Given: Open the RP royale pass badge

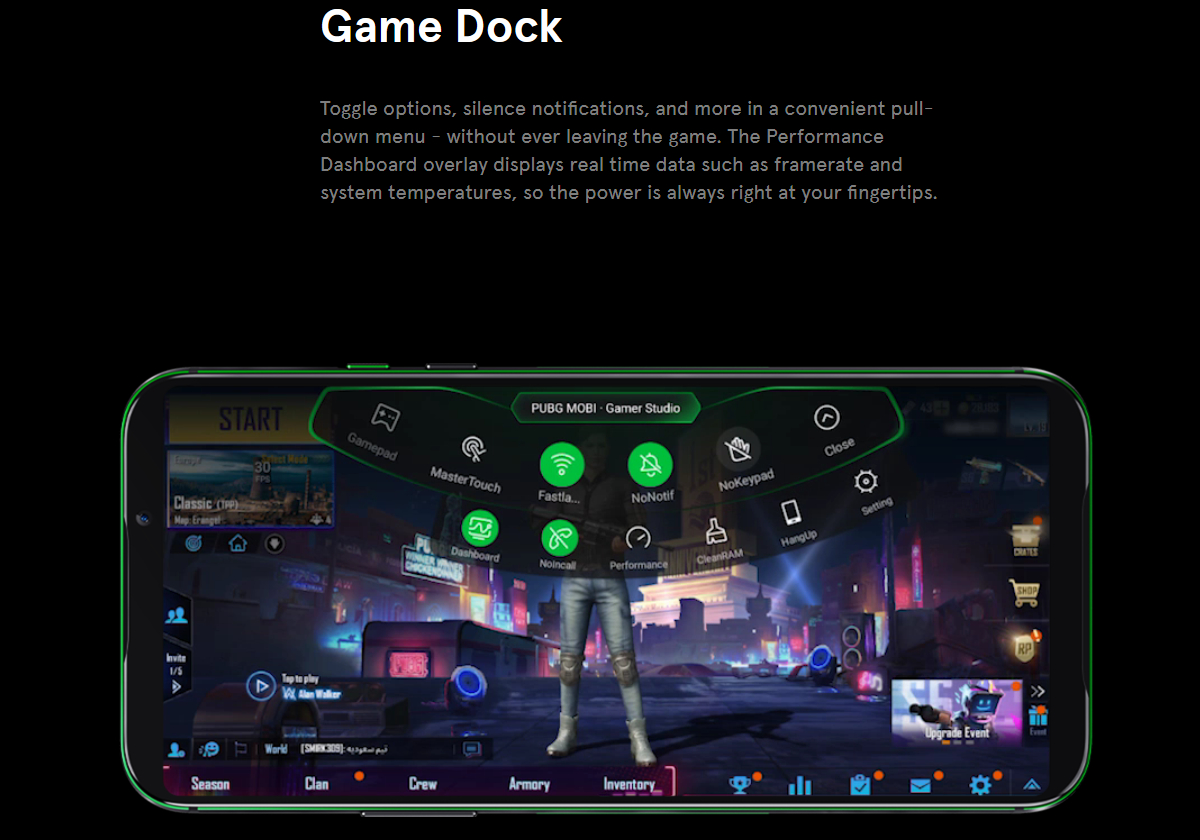Looking at the screenshot, I should [x=1025, y=646].
